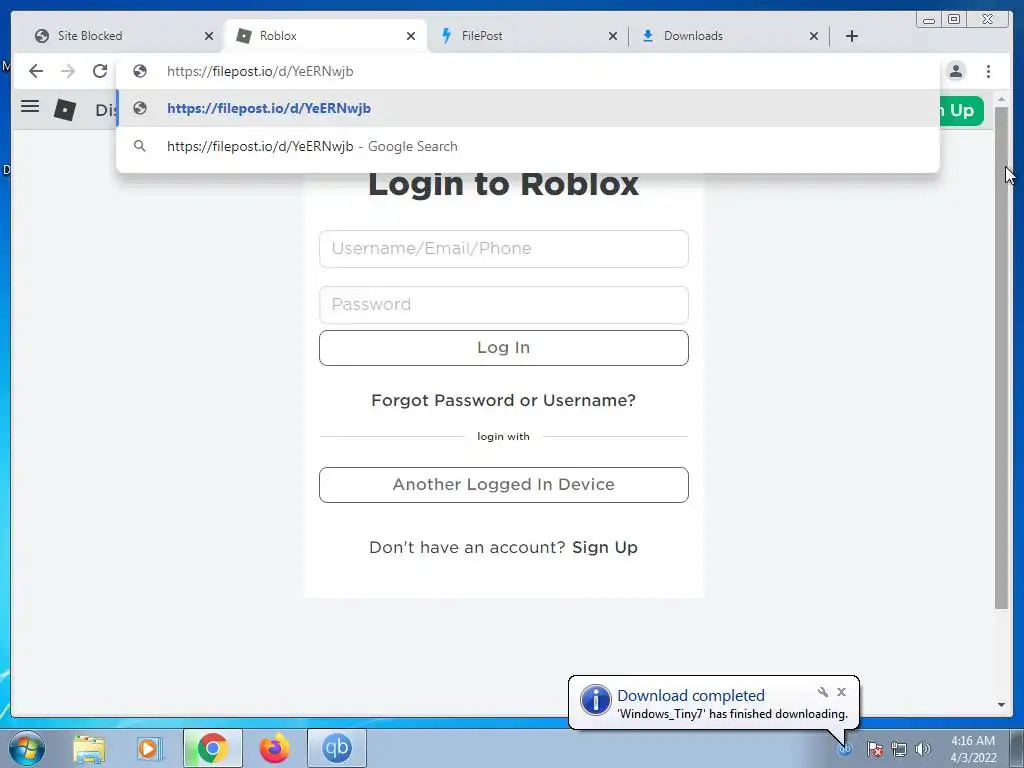Go back with the browser back arrow
This screenshot has width=1024, height=768.
pyautogui.click(x=36, y=71)
